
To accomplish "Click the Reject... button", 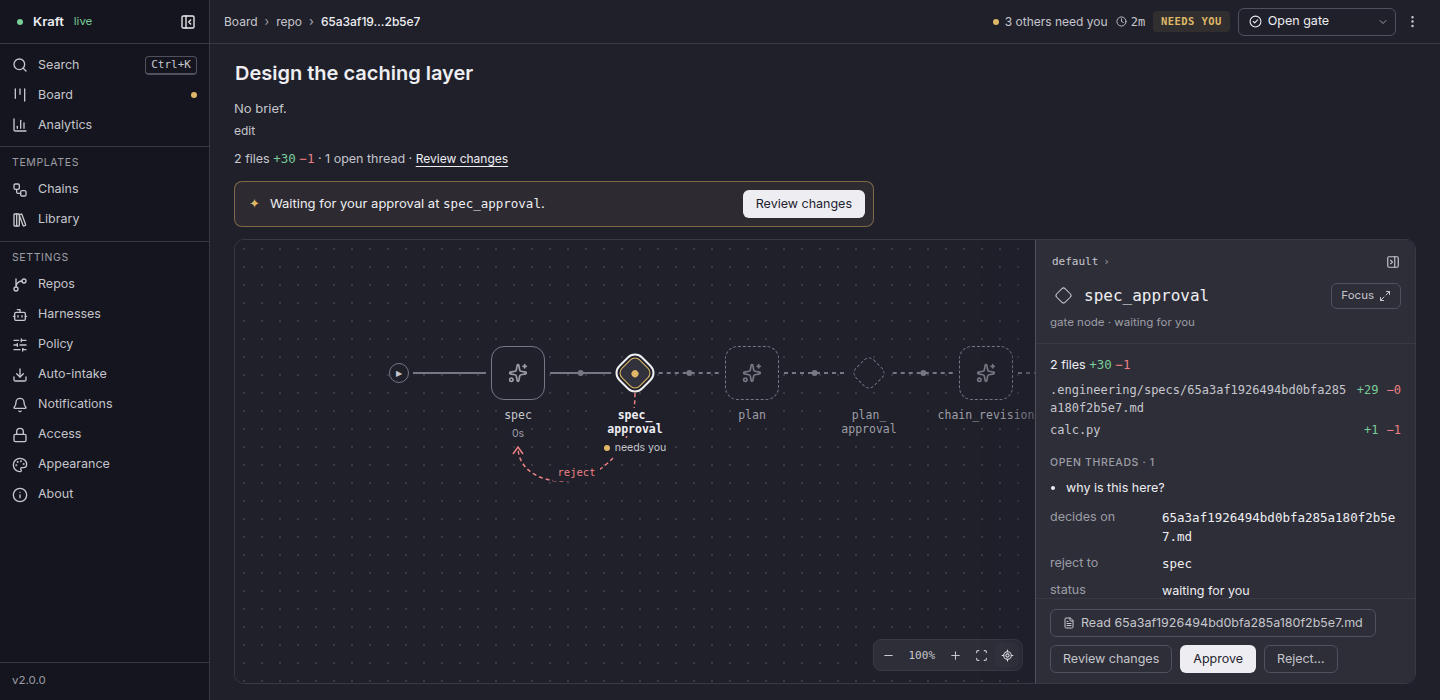I will point(1301,659).
